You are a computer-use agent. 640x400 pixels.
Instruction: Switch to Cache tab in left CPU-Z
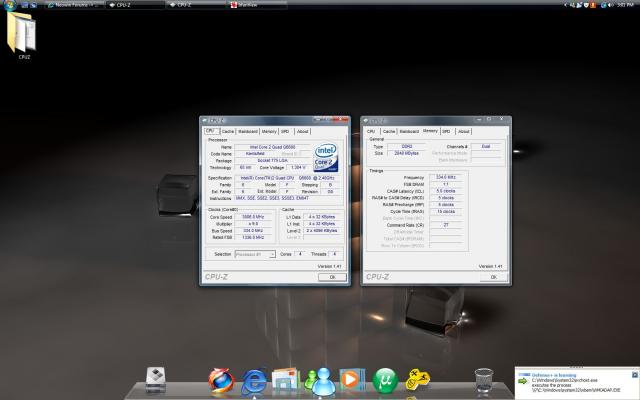pyautogui.click(x=228, y=131)
